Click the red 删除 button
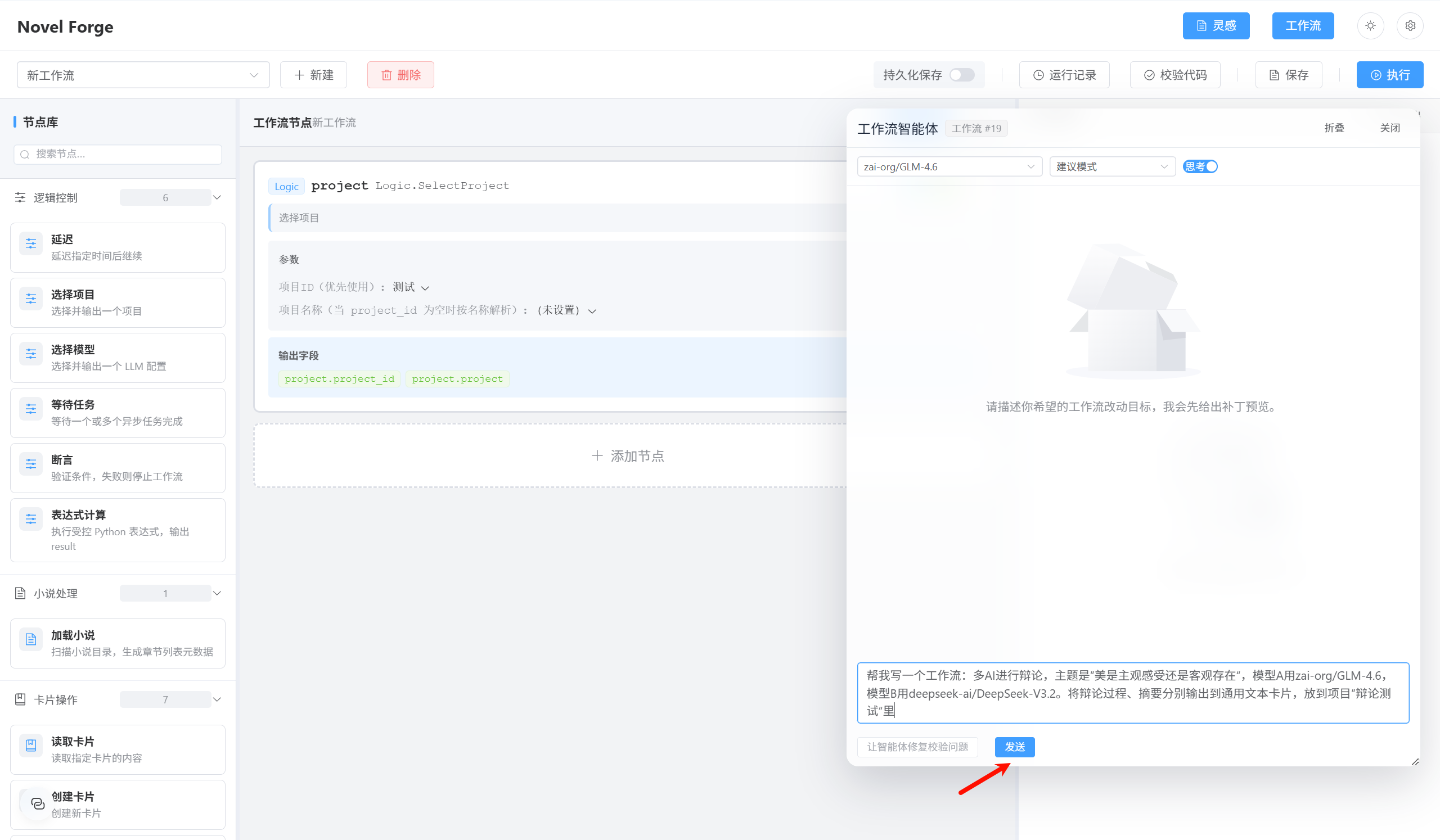Screen dimensions: 1440x840 click(400, 75)
